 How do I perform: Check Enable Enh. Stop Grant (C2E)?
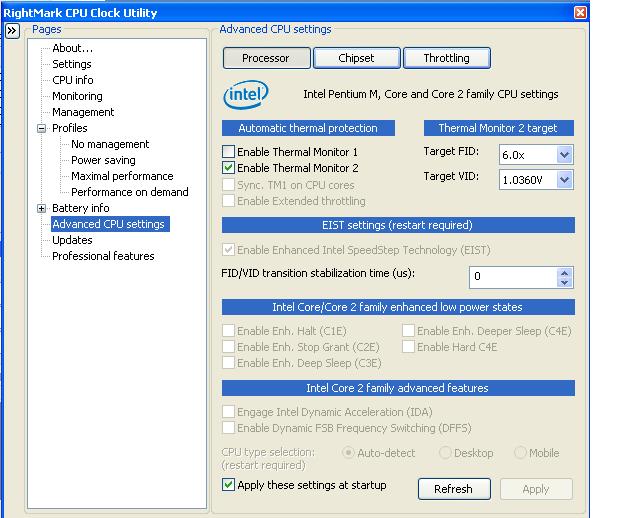pos(228,347)
